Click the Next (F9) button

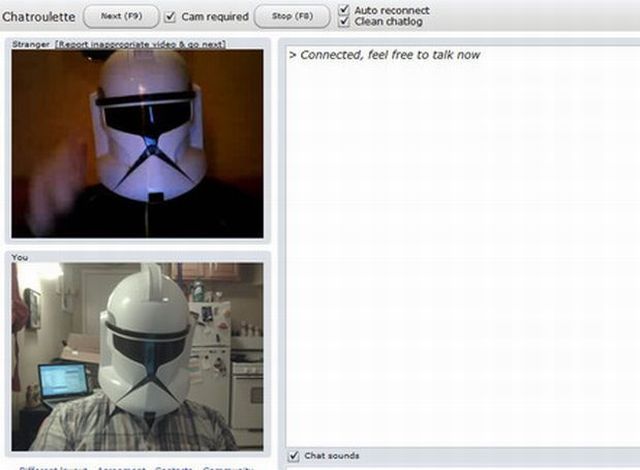[121, 16]
